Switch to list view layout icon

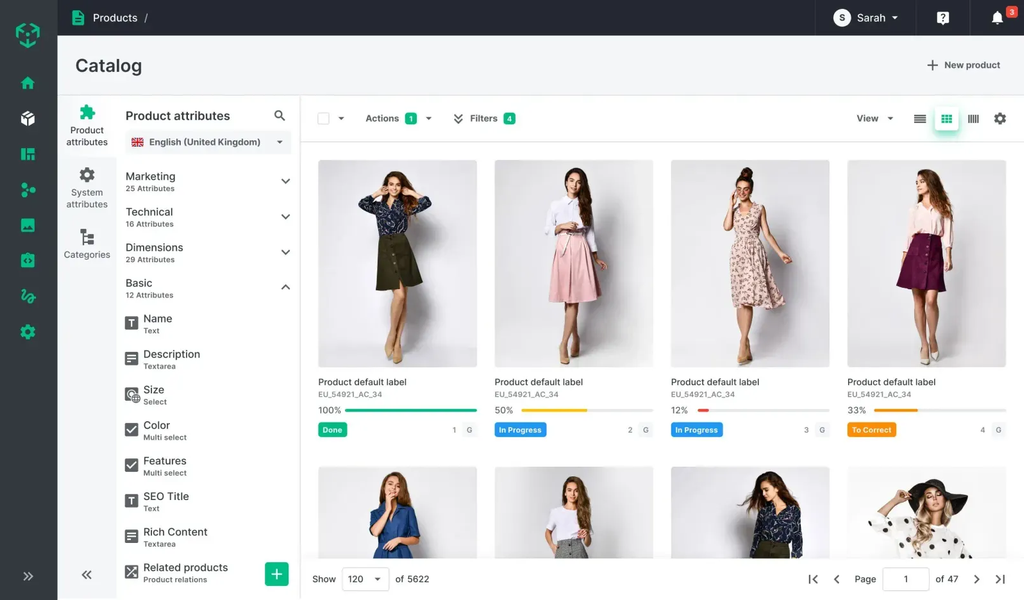(920, 119)
